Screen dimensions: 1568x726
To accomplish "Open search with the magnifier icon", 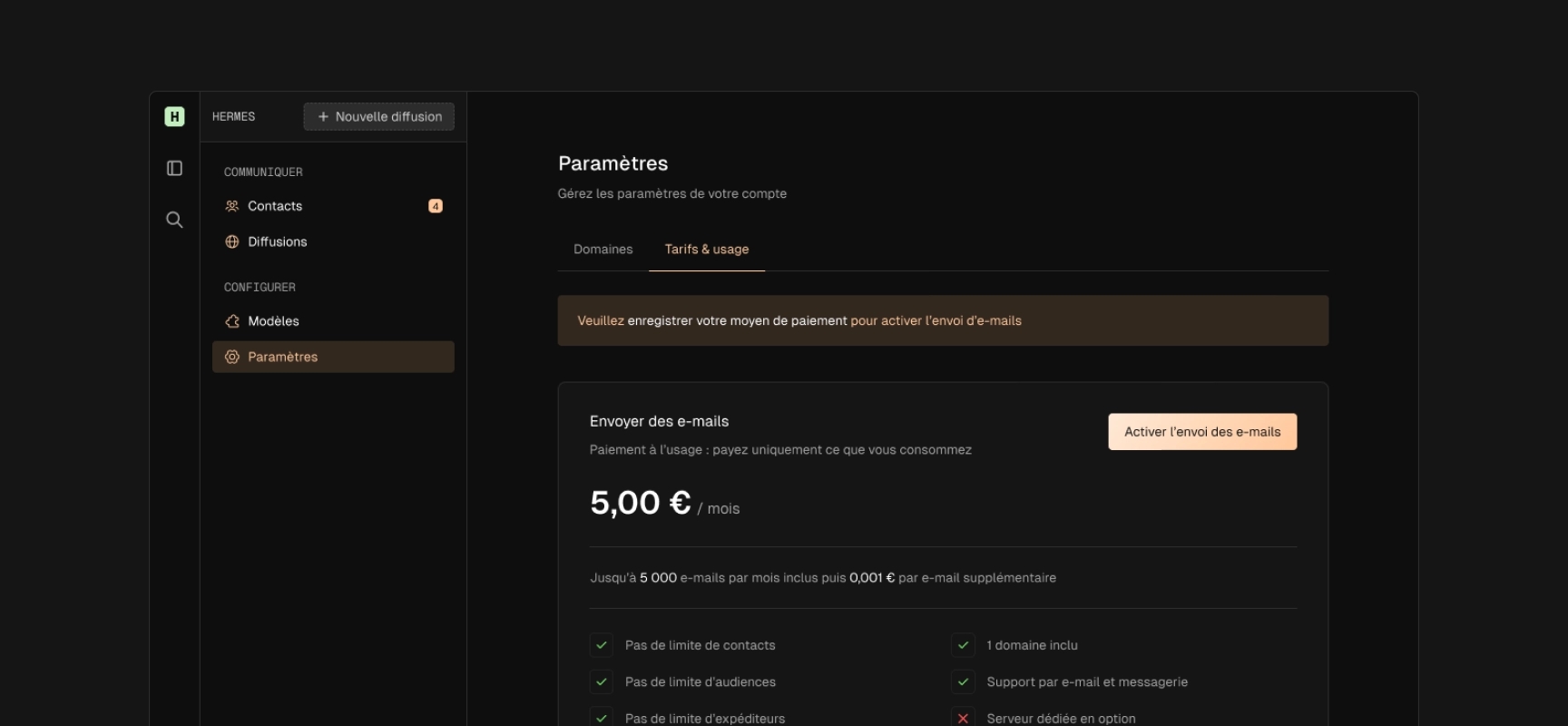I will coord(174,220).
